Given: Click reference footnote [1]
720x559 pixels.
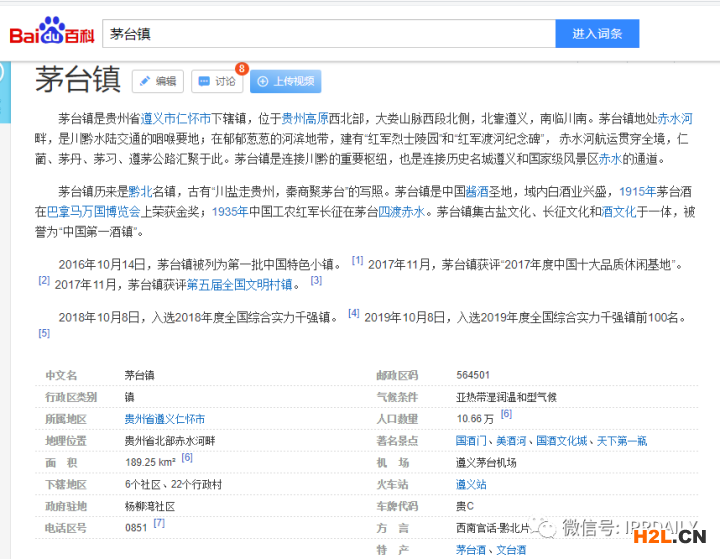Looking at the screenshot, I should 357,261.
